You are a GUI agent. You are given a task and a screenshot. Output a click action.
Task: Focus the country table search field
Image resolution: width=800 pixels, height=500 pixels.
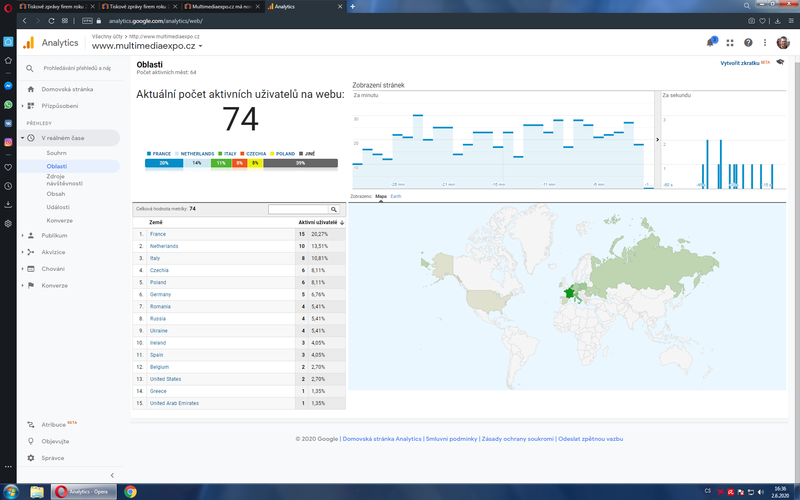tap(298, 209)
